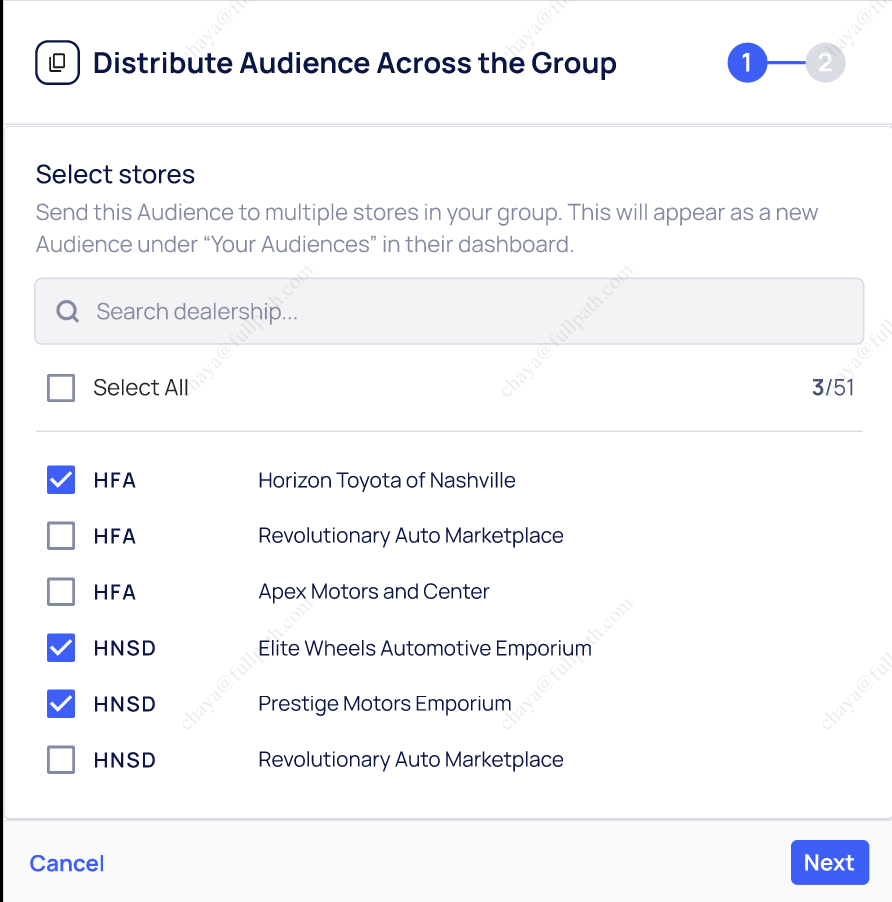Click the Prestige Motors Emporium store name
This screenshot has height=902, width=892.
click(385, 704)
